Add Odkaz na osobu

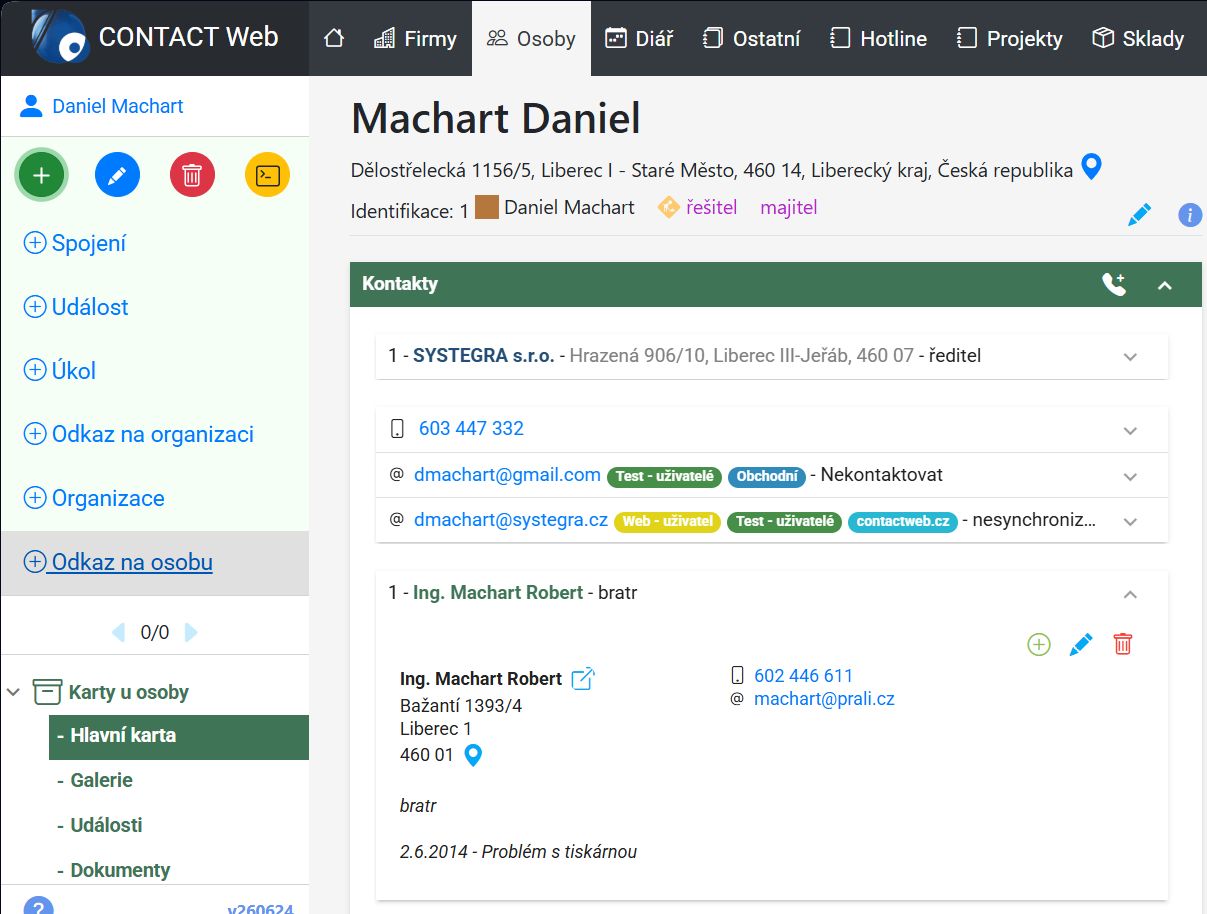pos(118,562)
